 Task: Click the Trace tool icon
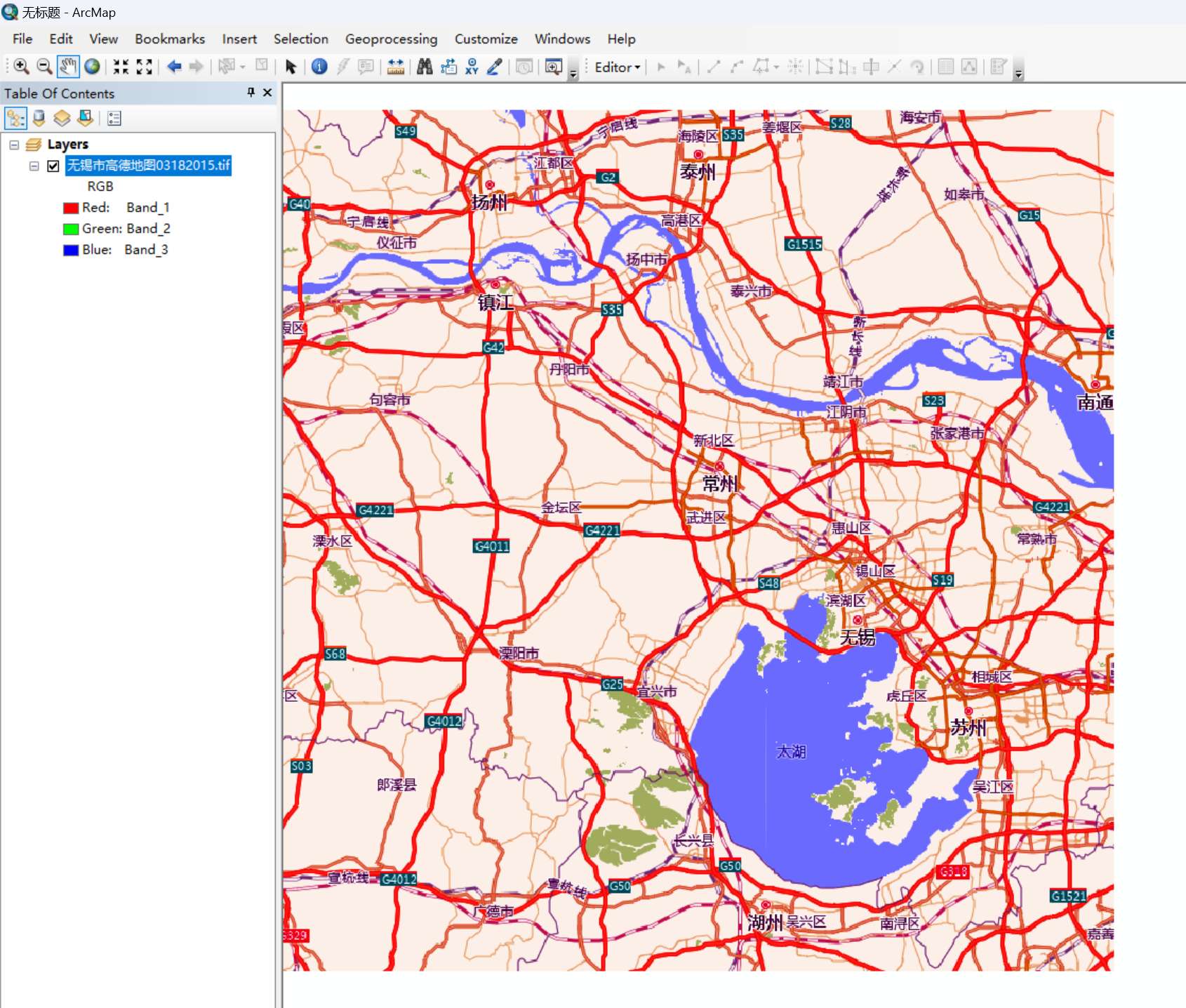click(761, 67)
